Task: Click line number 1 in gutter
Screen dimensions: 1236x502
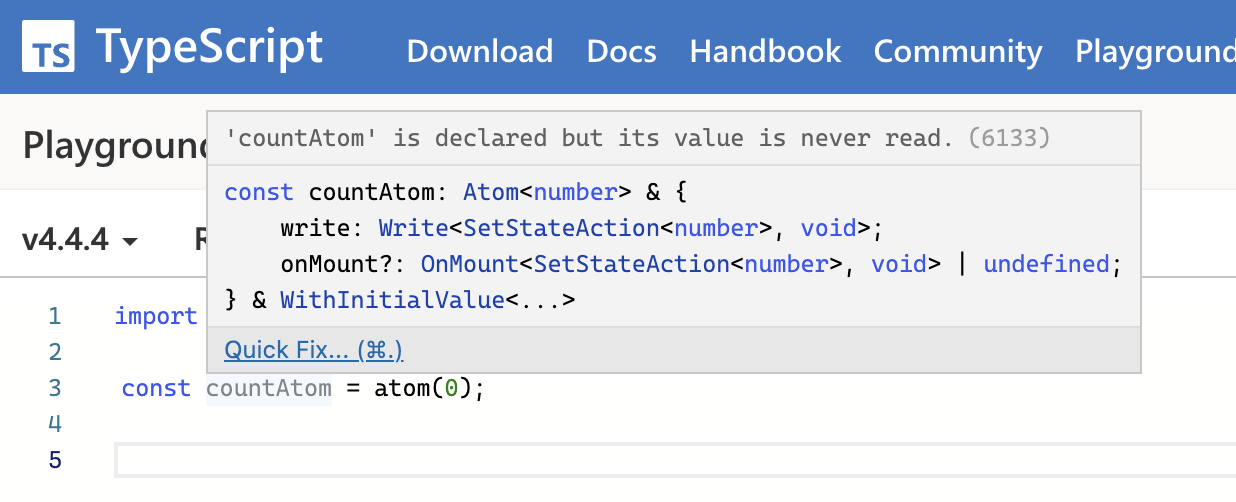Action: coord(55,317)
